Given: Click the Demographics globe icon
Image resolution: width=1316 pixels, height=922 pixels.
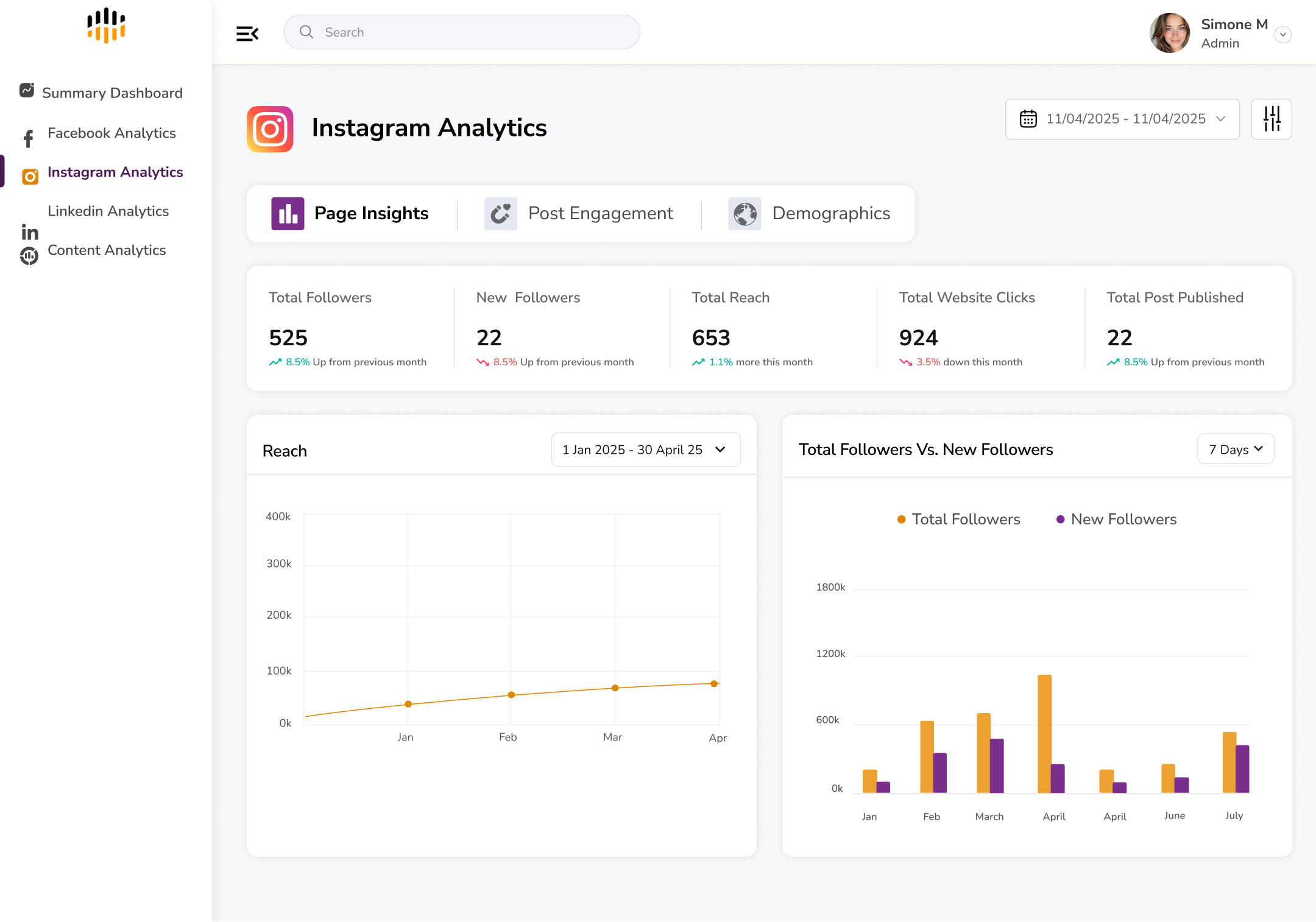Looking at the screenshot, I should 745,214.
